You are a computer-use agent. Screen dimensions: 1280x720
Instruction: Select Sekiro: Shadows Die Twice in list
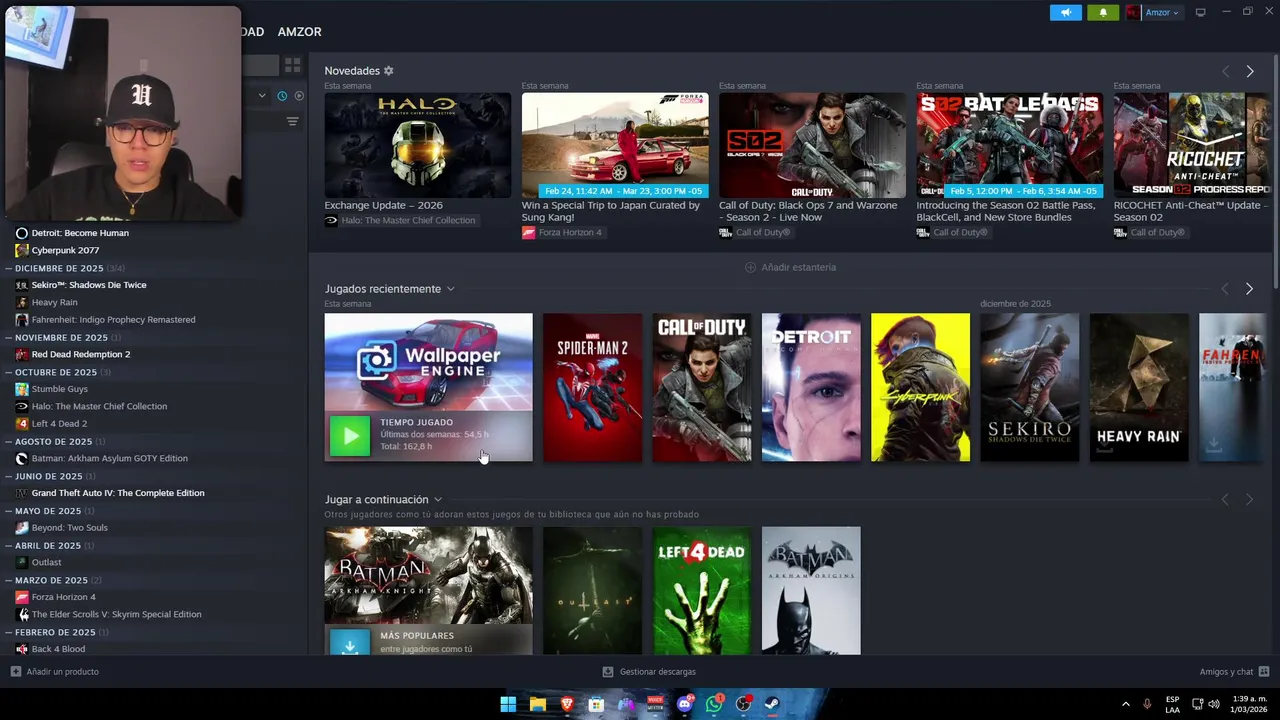pyautogui.click(x=89, y=285)
